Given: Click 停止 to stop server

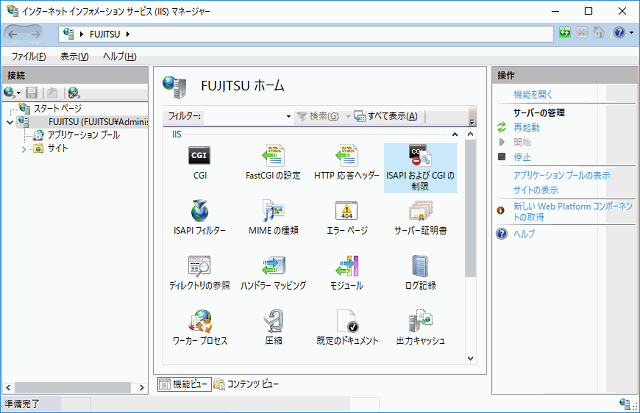Looking at the screenshot, I should [522, 157].
